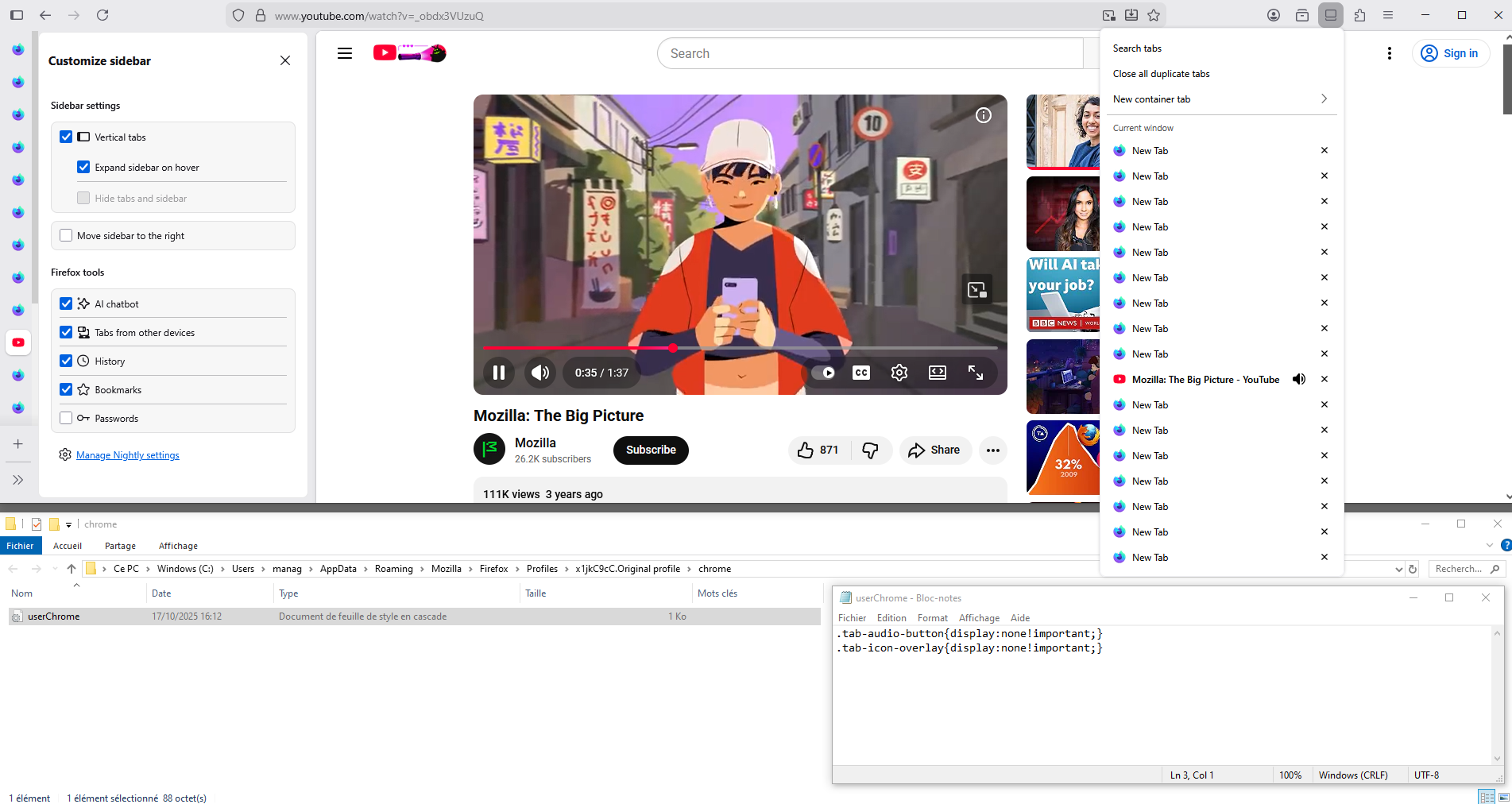Dislike the Mozilla video
This screenshot has width=1512, height=804.
point(871,450)
